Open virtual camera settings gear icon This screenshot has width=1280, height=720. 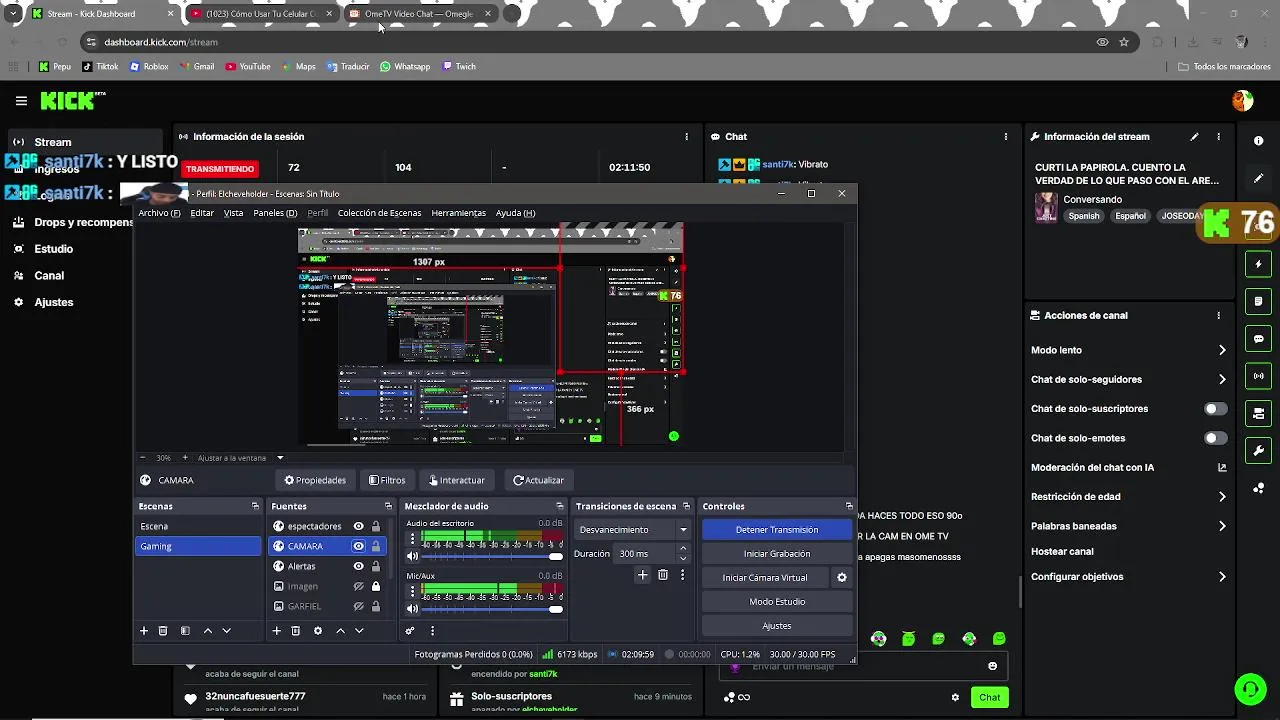pos(842,578)
